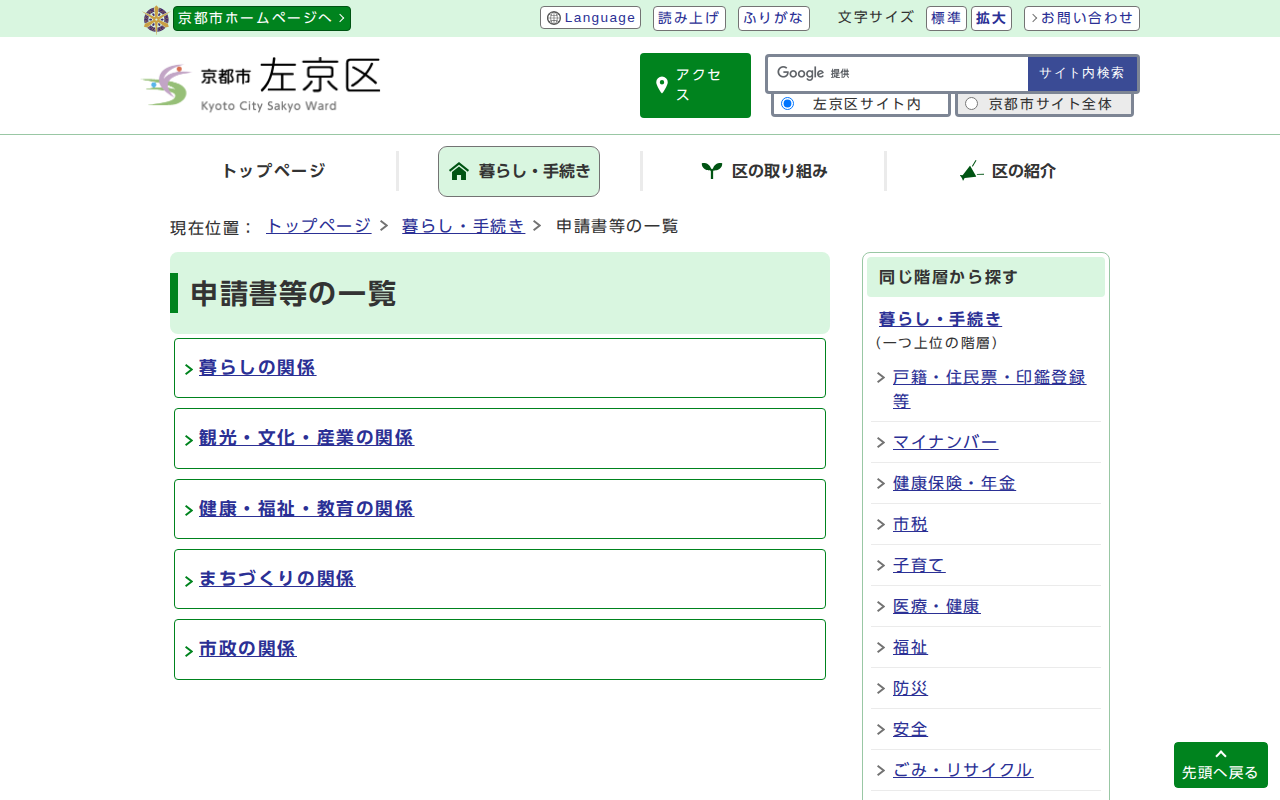The width and height of the screenshot is (1280, 800).
Task: Follow the トップページ breadcrumb link
Action: point(318,226)
